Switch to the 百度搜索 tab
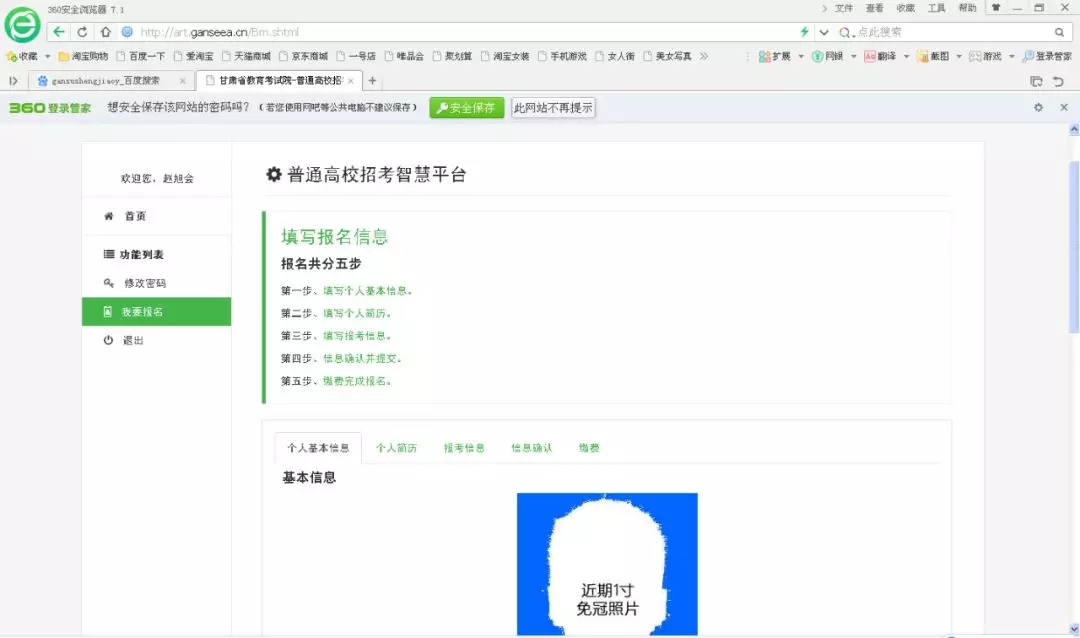 105,81
